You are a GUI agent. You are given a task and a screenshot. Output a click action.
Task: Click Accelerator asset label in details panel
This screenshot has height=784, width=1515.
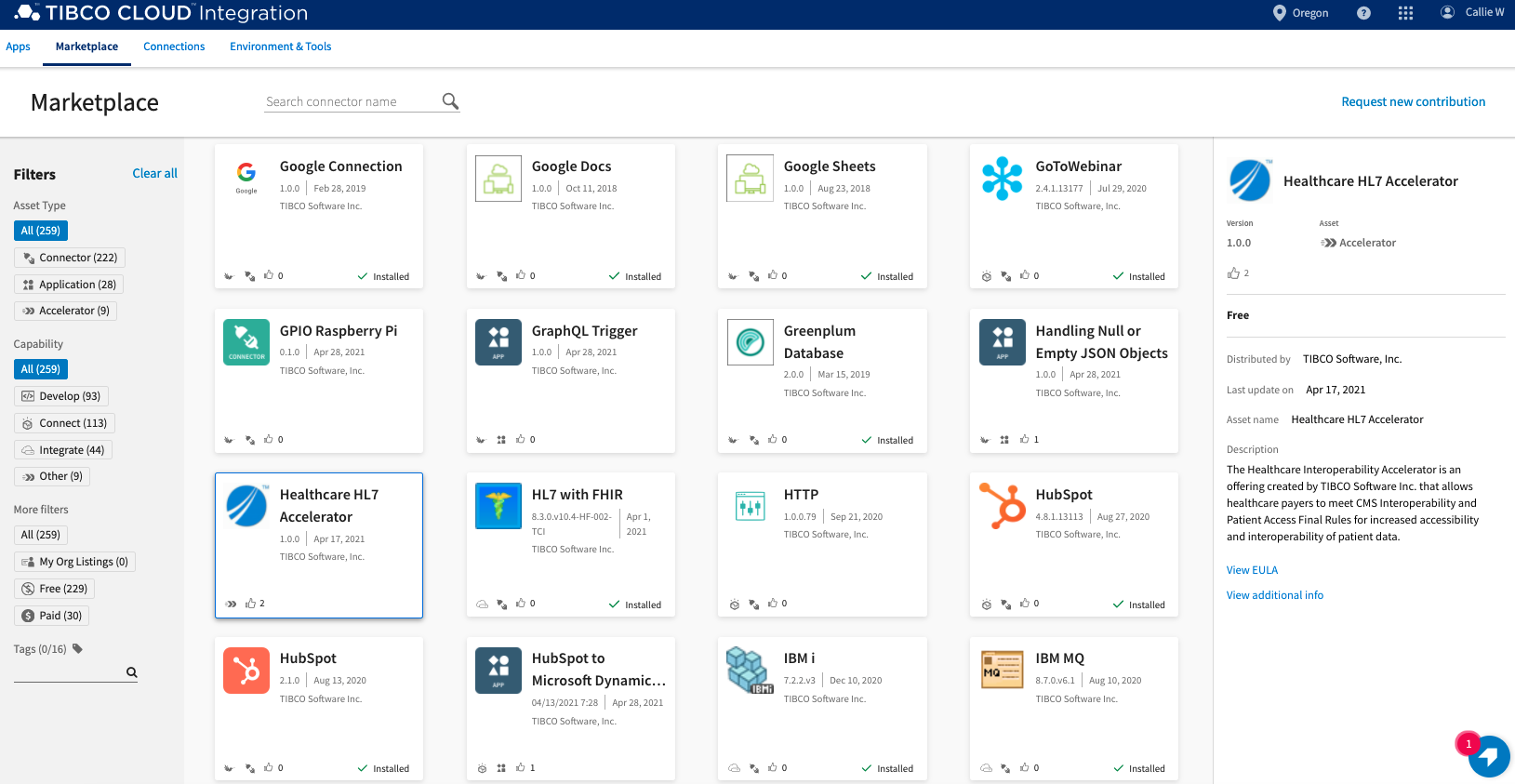coord(1359,243)
